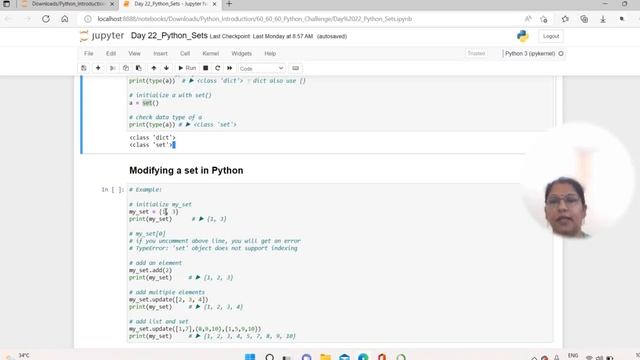Select the In [ ]: cell prompt
This screenshot has width=640, height=360.
pos(113,189)
